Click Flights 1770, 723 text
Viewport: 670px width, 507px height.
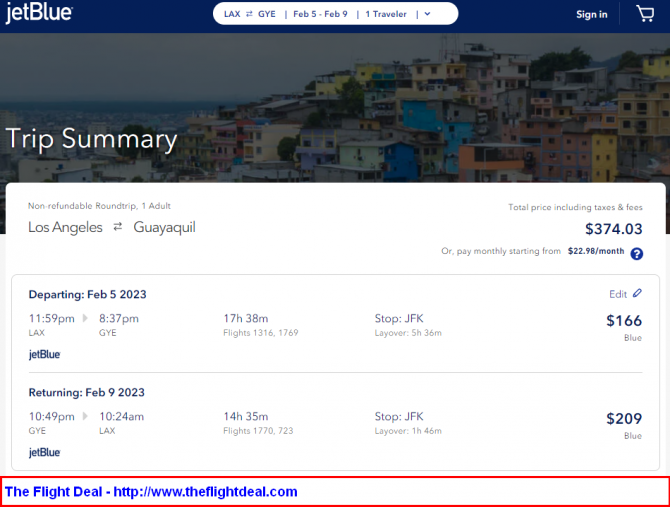pyautogui.click(x=258, y=431)
